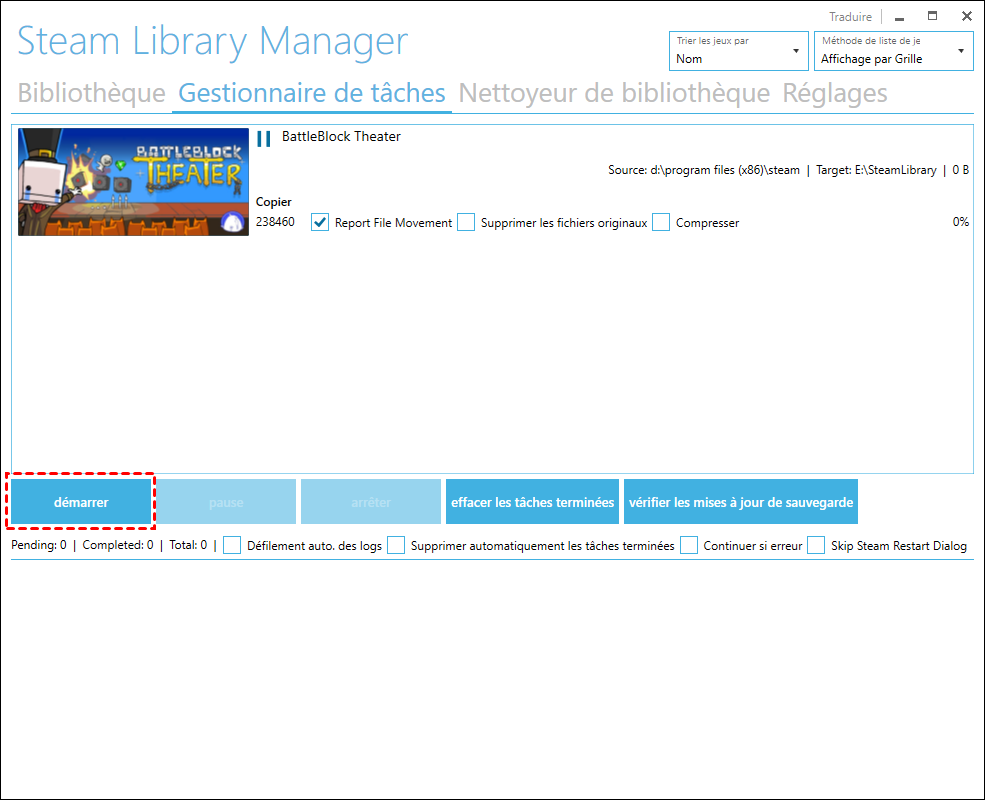Image resolution: width=985 pixels, height=800 pixels.
Task: Click the 0% progress value
Action: point(961,222)
